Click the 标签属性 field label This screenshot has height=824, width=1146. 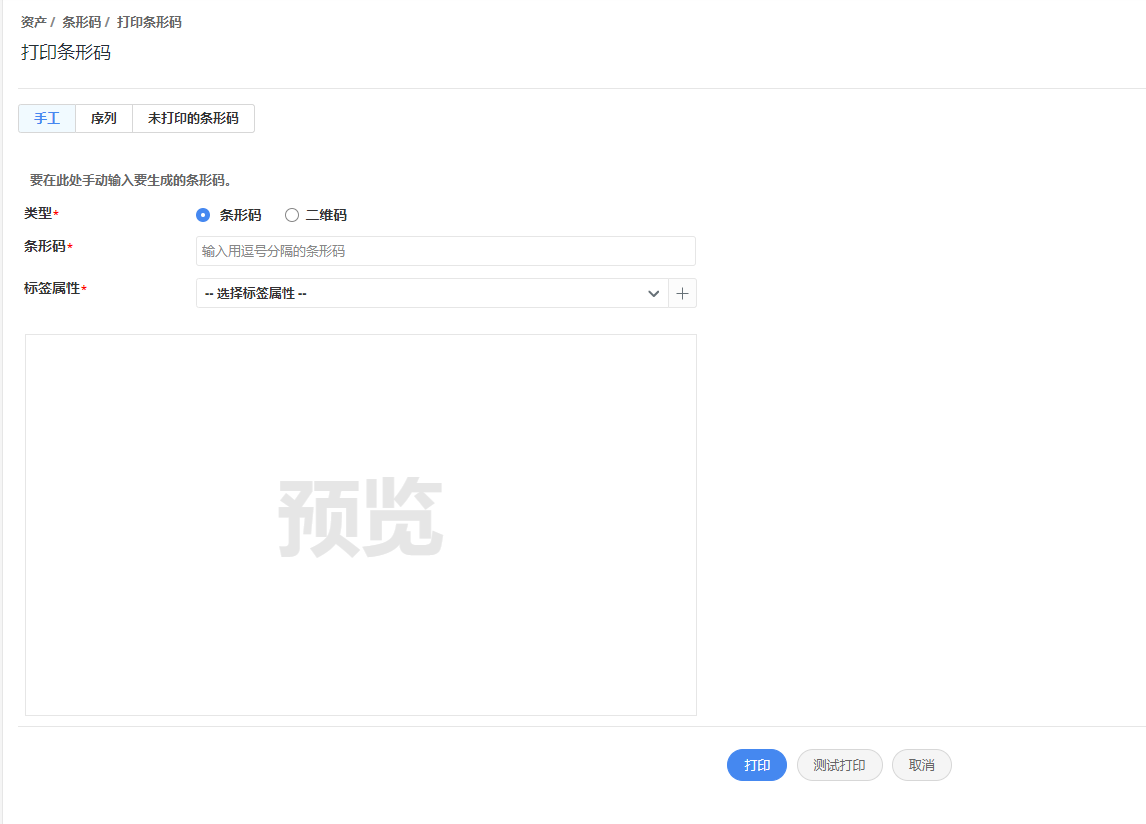(x=52, y=288)
